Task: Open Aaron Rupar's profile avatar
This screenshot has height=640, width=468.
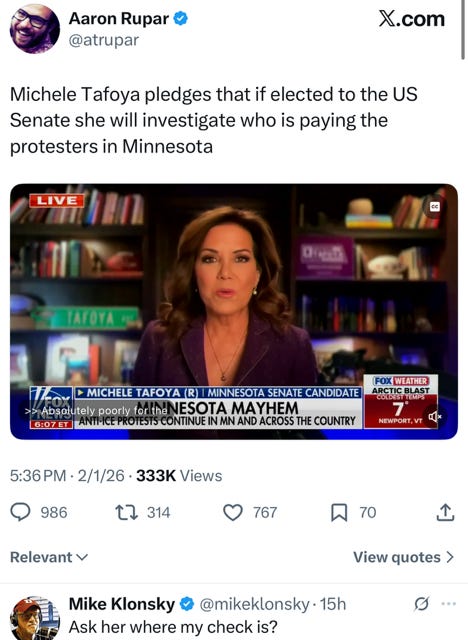Action: (35, 29)
